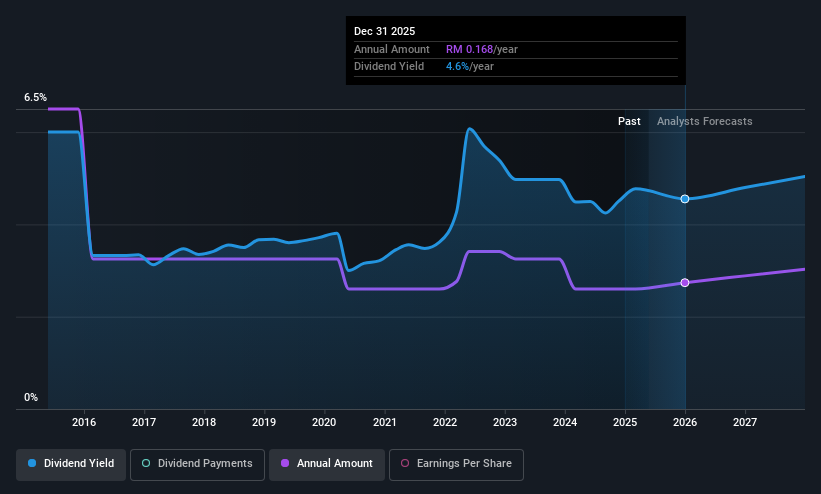821x494 pixels.
Task: Enable the Dividend Payments series
Action: pyautogui.click(x=197, y=465)
